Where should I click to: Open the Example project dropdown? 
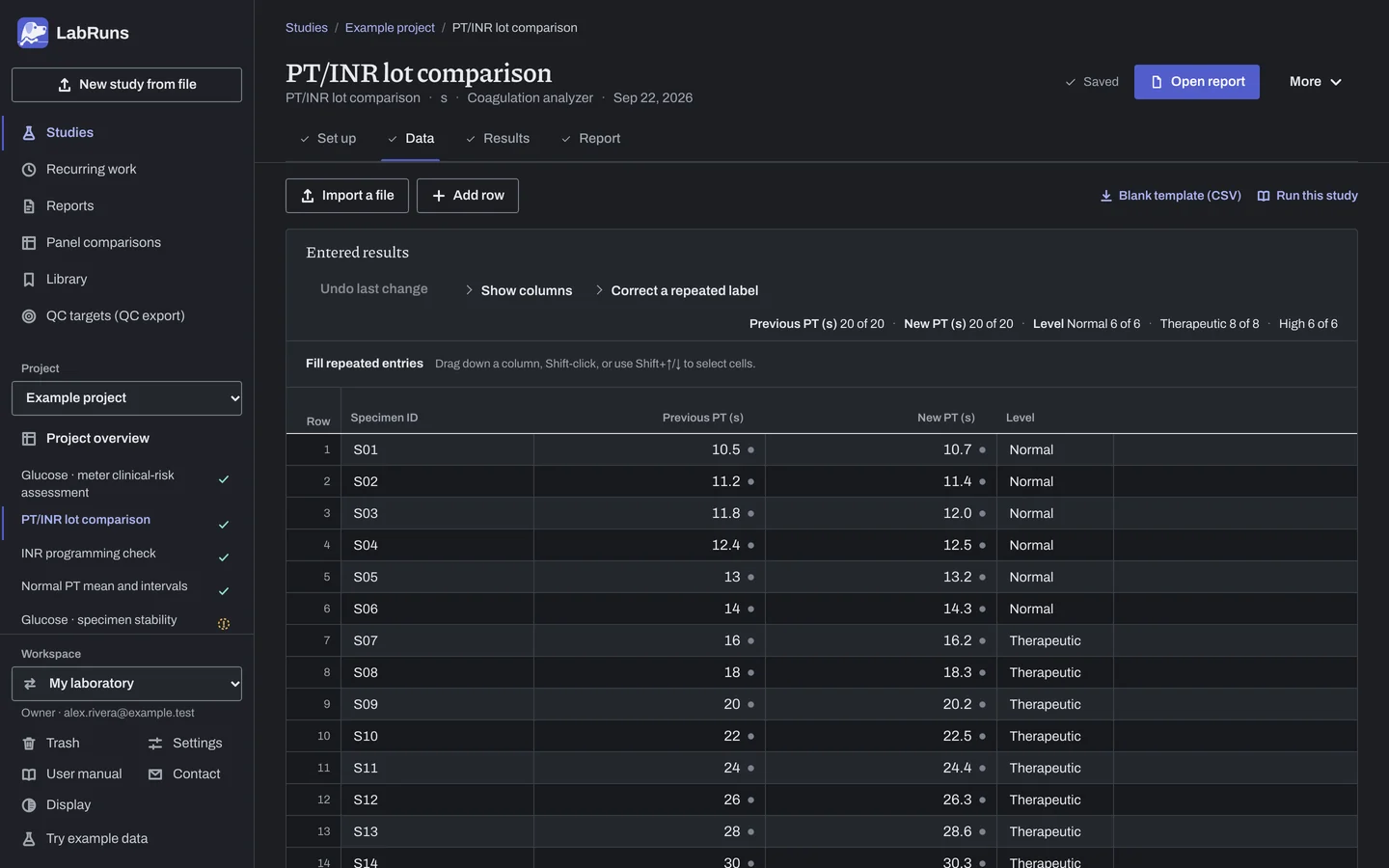(x=126, y=398)
